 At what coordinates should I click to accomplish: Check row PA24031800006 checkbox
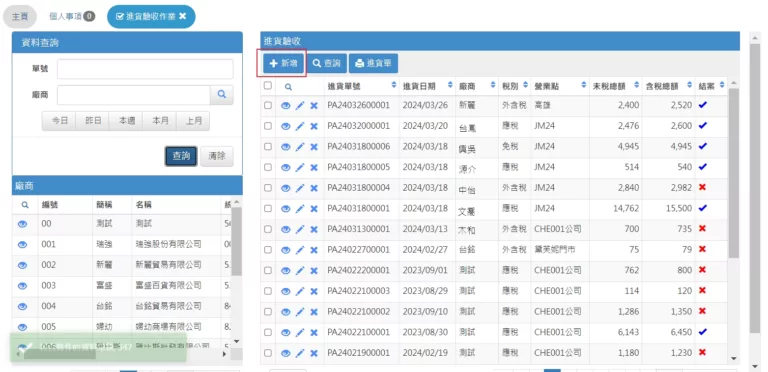coord(267,146)
